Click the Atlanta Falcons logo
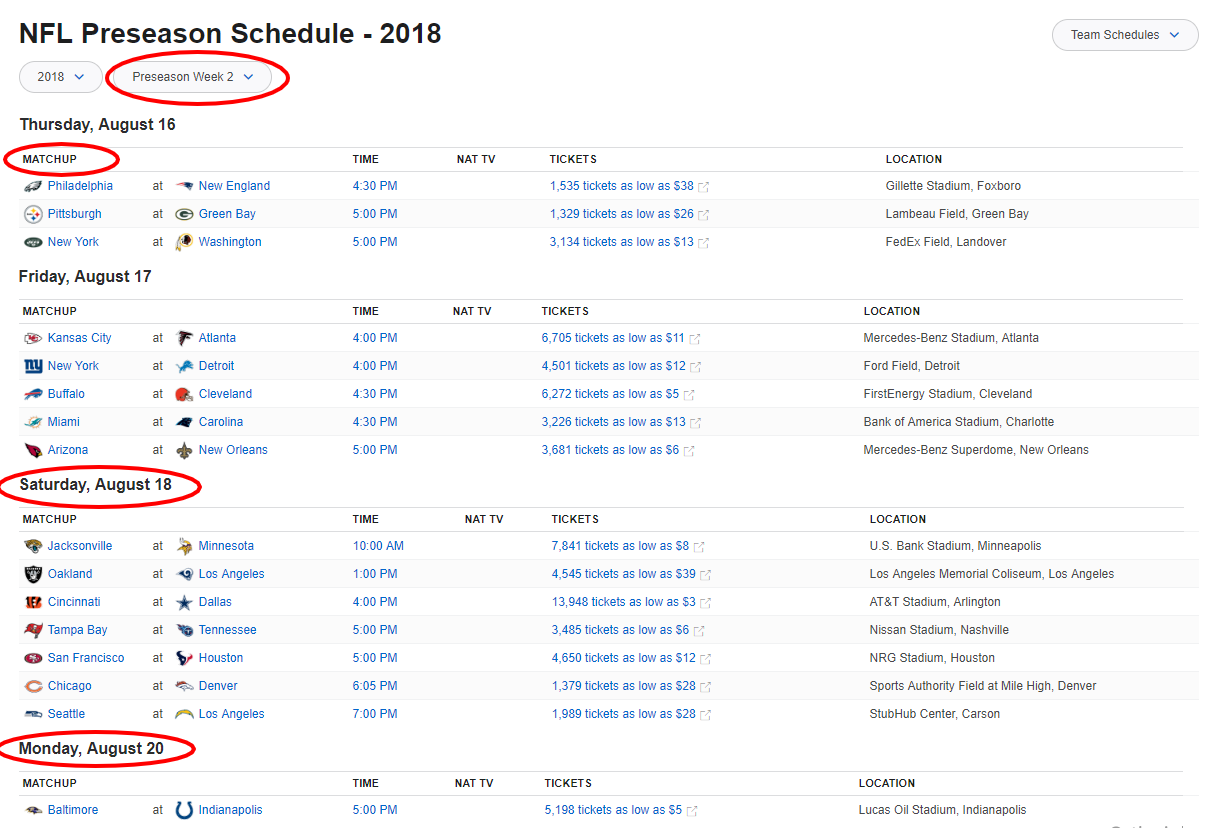1209x828 pixels. [184, 338]
